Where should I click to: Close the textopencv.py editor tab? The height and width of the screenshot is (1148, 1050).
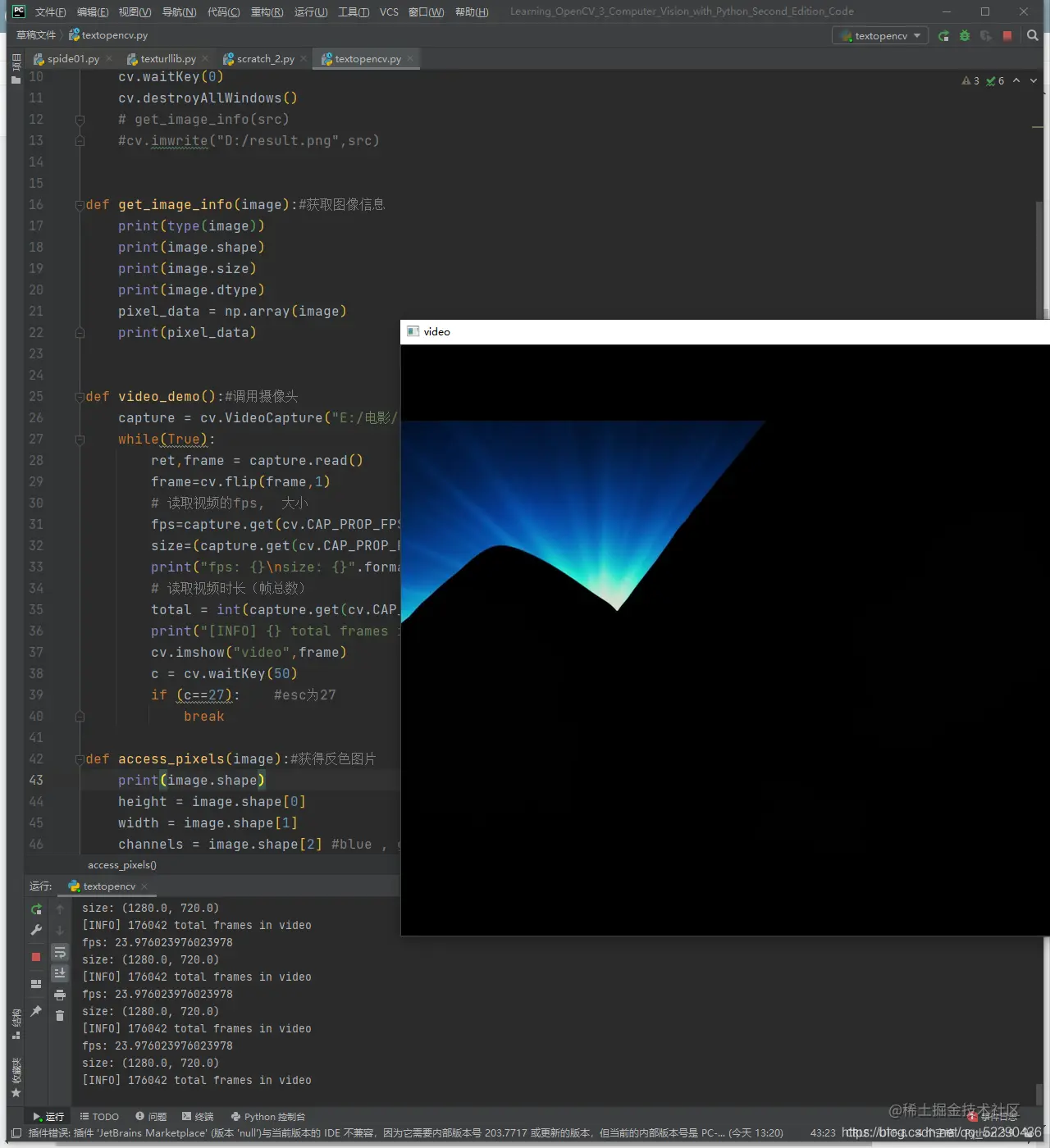tap(410, 58)
